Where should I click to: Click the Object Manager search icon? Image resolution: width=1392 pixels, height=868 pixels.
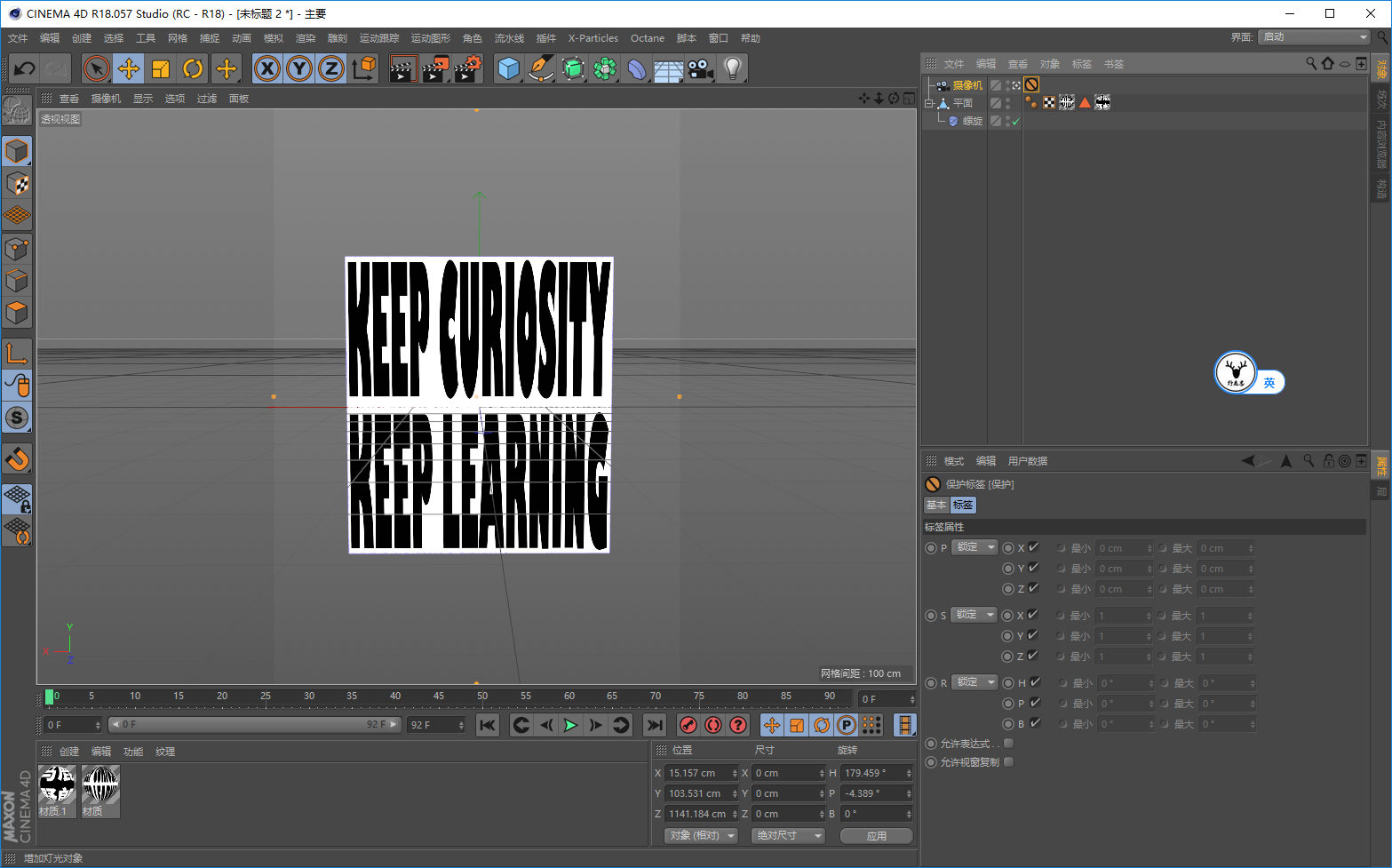[x=1311, y=64]
